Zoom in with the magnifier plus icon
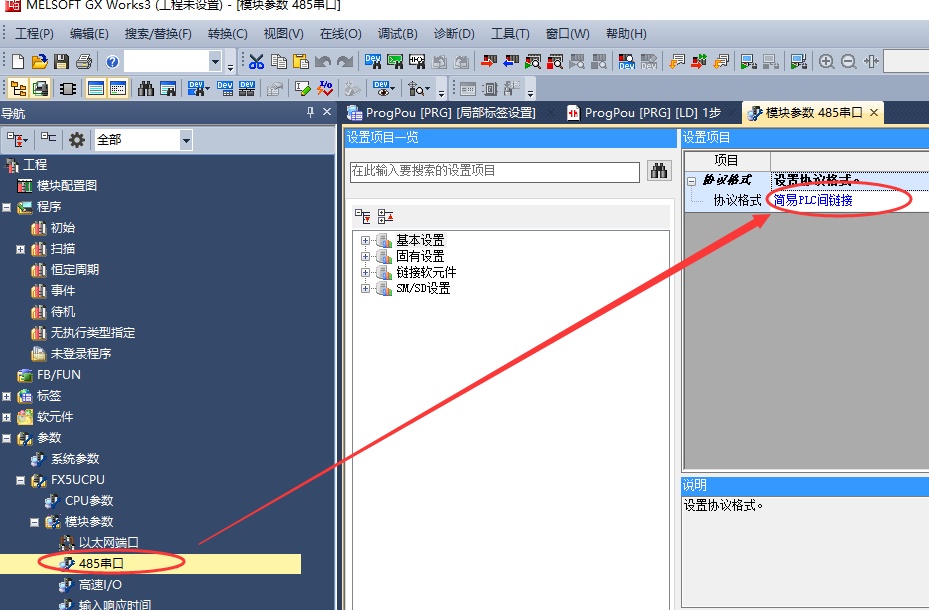The width and height of the screenshot is (929, 610). click(825, 61)
